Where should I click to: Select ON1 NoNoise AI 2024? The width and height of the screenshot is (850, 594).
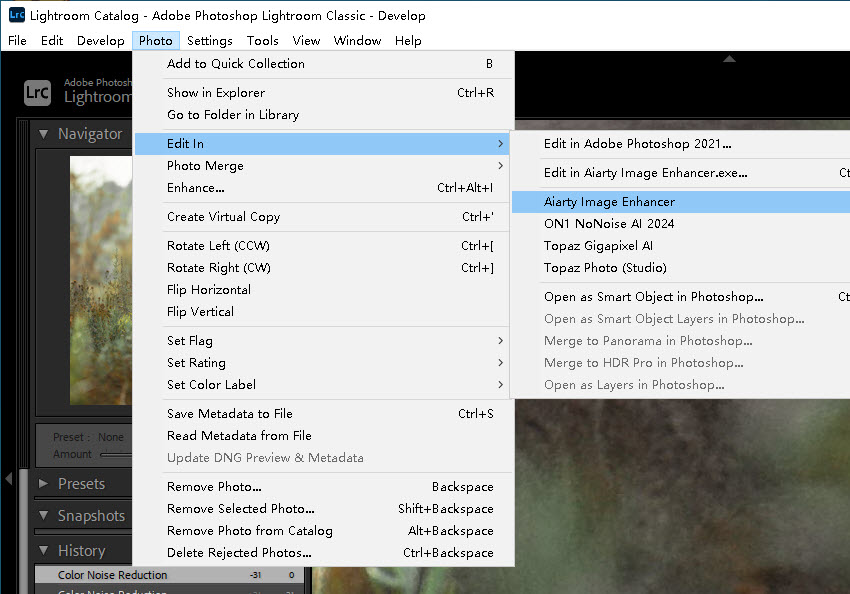pos(681,224)
